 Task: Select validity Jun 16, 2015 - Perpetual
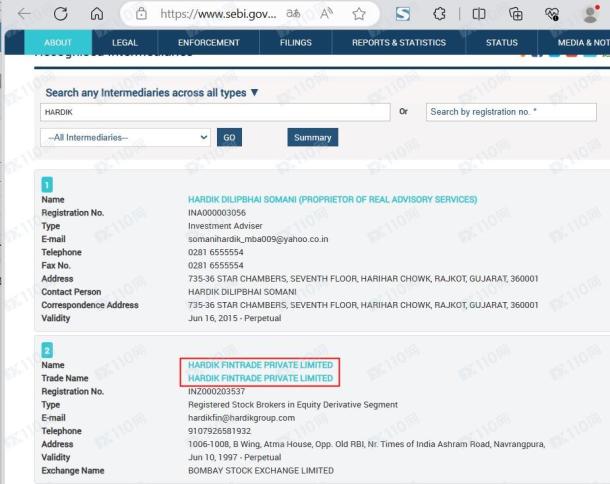235,318
